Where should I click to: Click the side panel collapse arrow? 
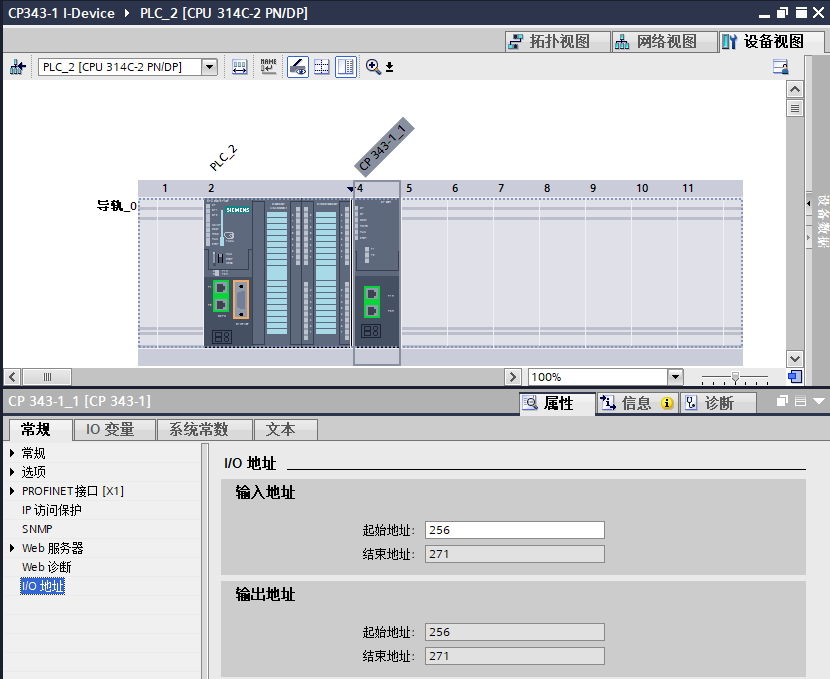[x=808, y=203]
